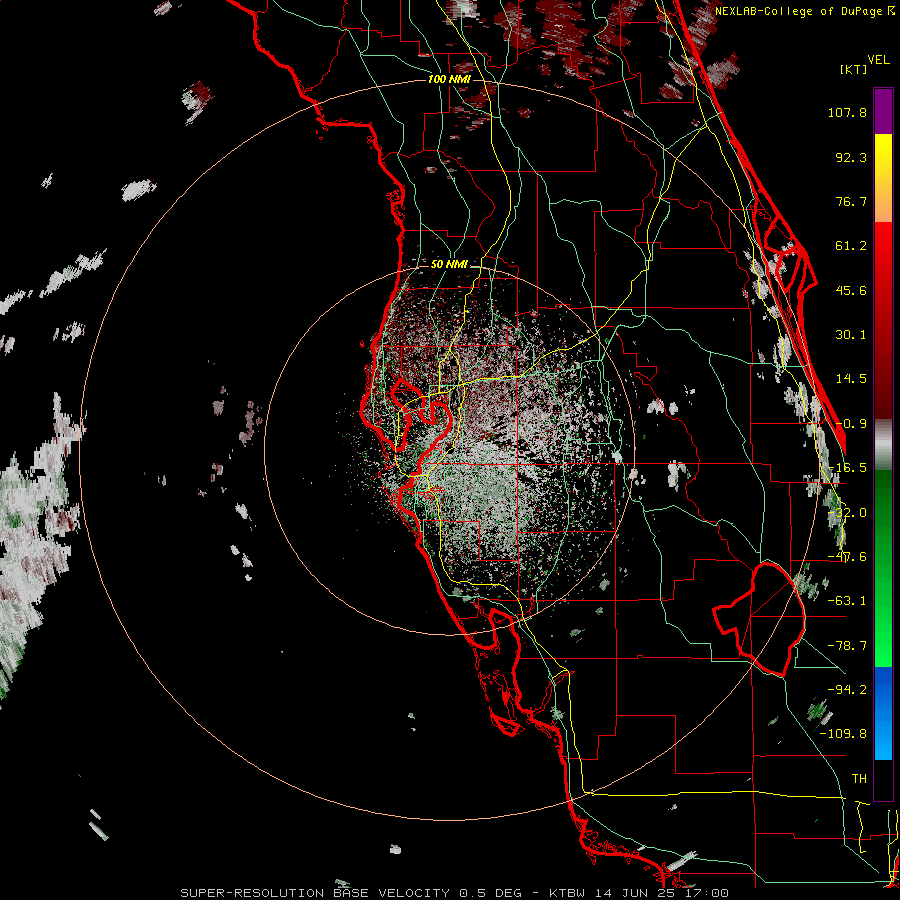Select the -109.8 scale value
This screenshot has width=900, height=900.
coord(844,734)
